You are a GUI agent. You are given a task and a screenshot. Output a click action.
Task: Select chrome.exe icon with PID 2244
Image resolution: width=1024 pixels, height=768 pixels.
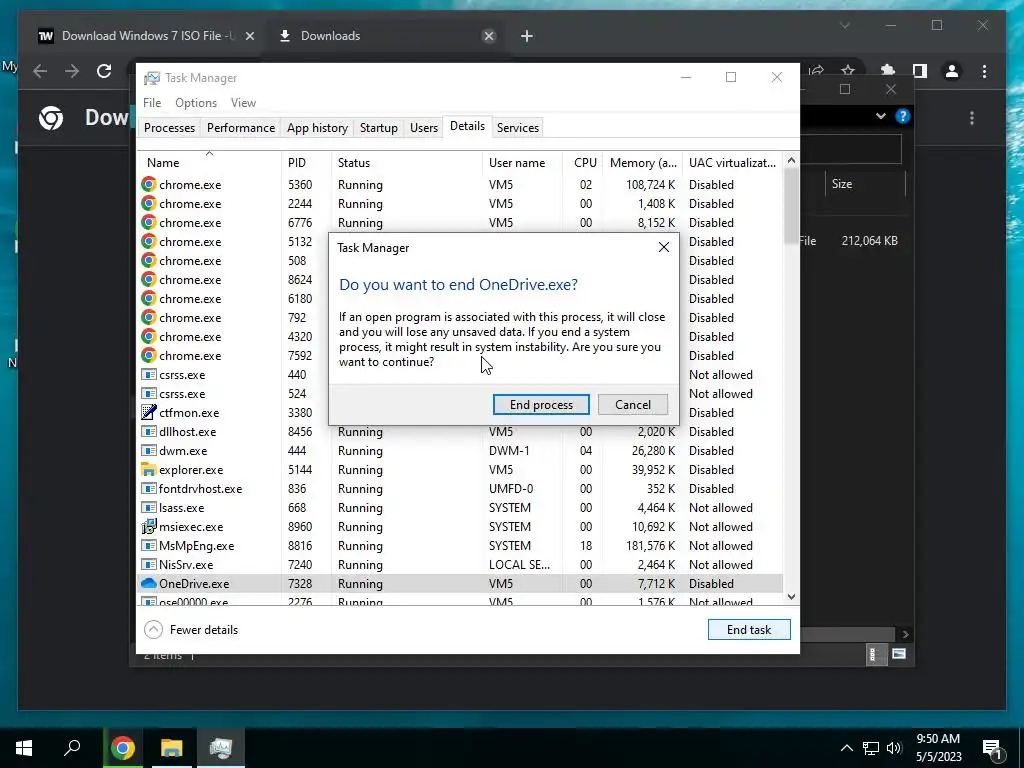[149, 204]
